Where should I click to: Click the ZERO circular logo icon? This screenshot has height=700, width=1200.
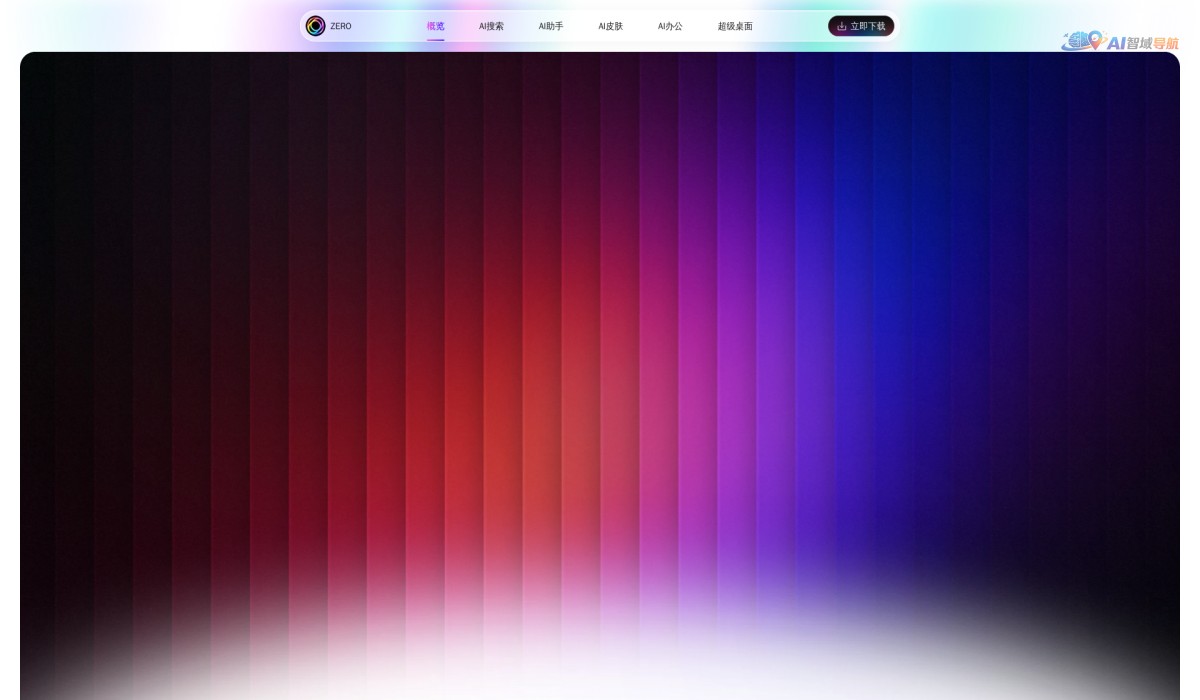click(315, 26)
